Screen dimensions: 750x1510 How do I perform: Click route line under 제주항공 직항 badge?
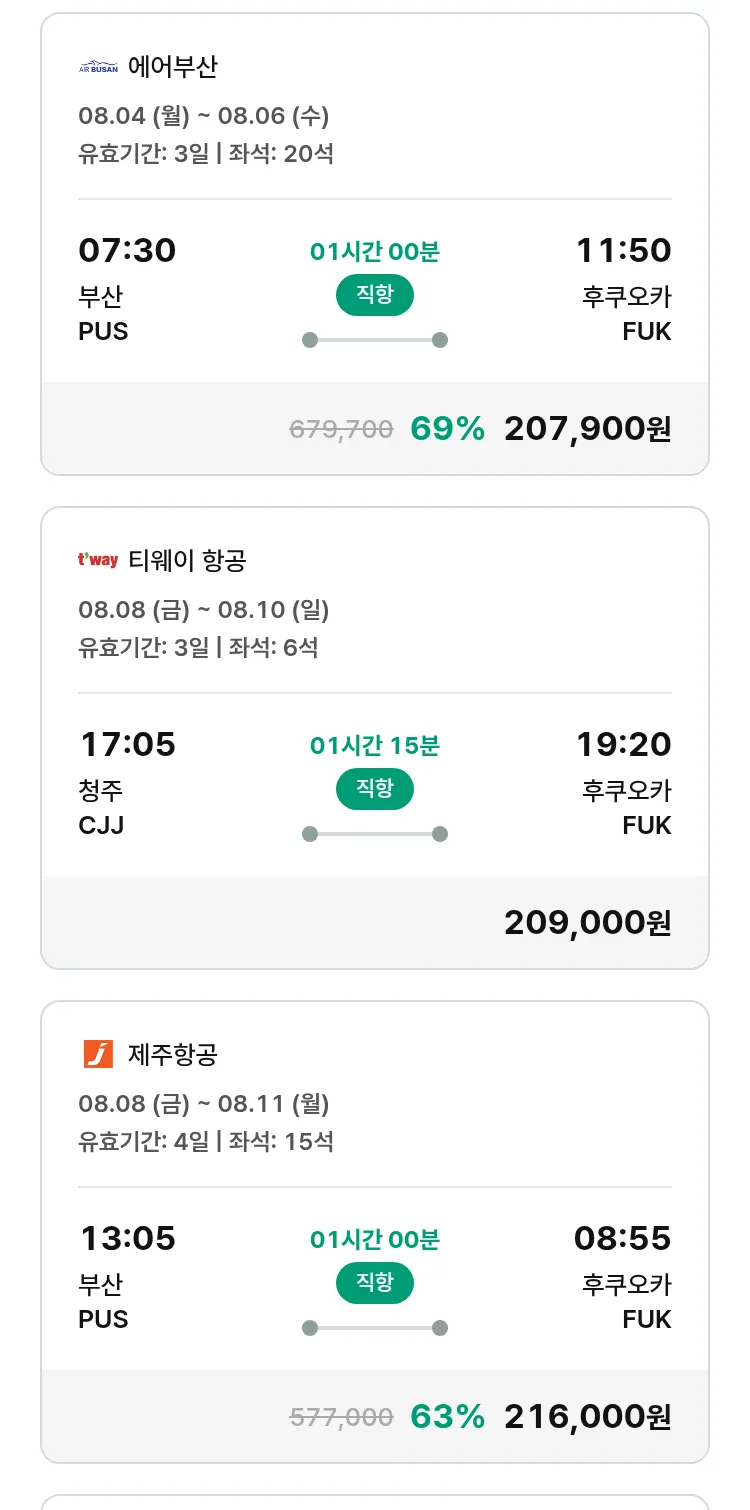[x=374, y=1328]
